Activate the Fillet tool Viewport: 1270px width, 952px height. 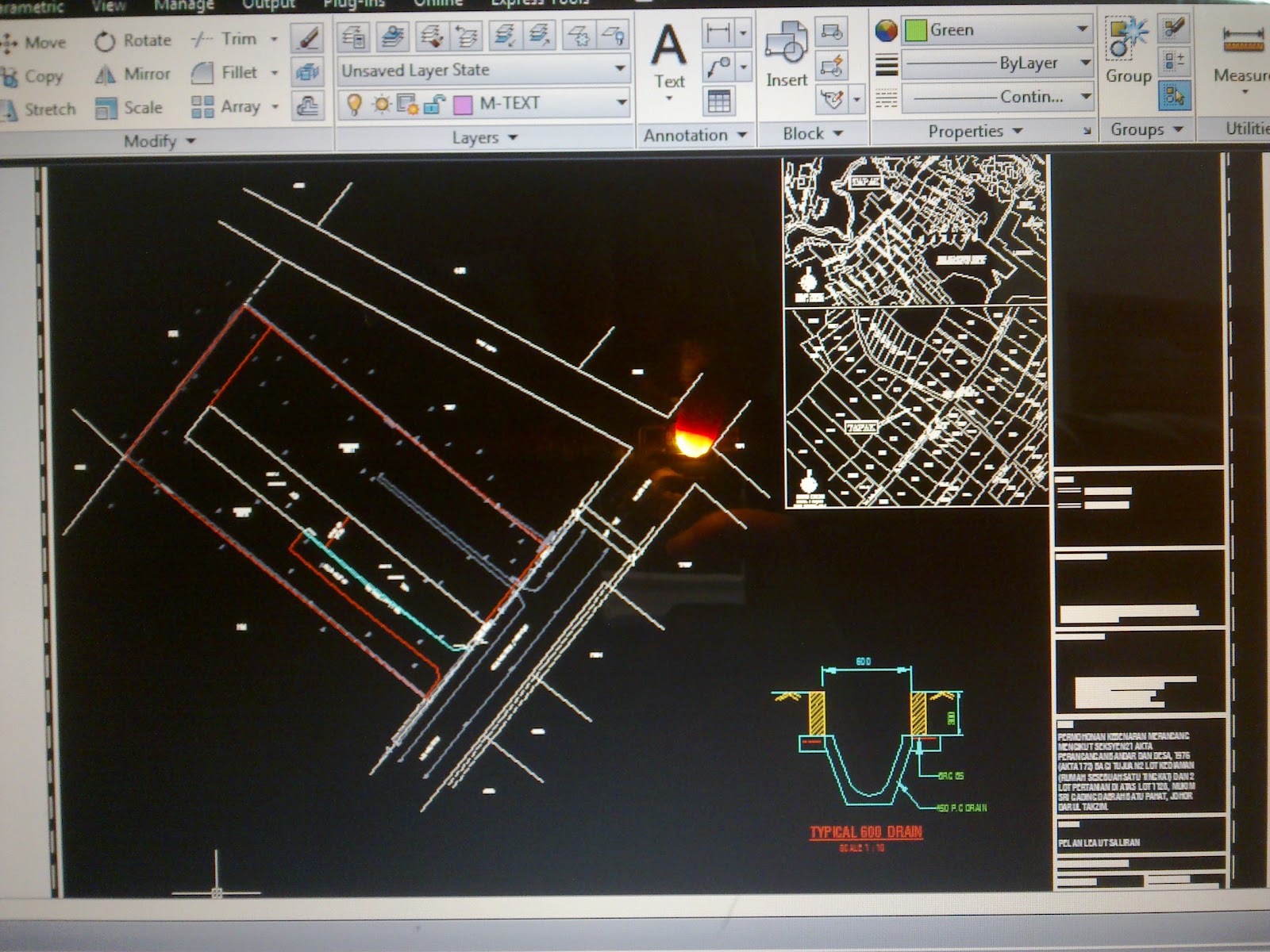point(225,72)
